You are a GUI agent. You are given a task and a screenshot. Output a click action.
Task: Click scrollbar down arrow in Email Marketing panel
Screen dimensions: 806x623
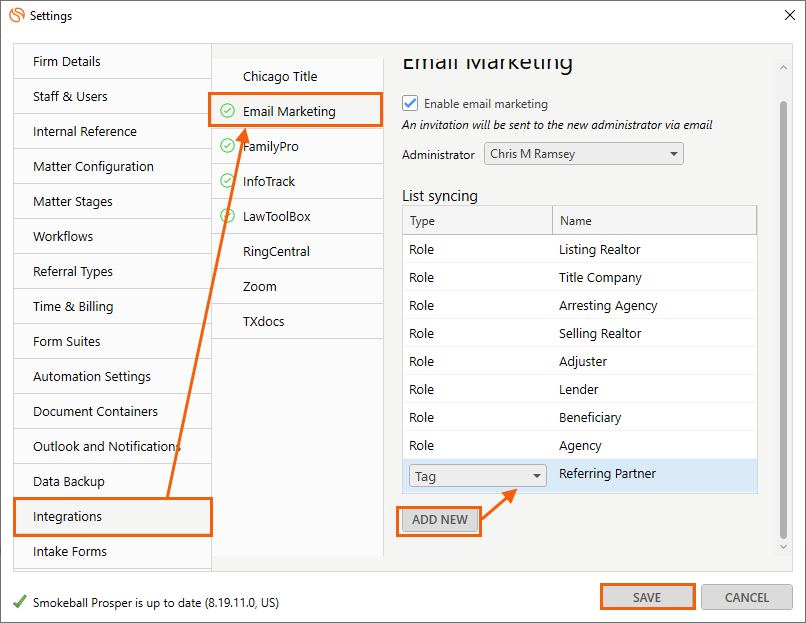[x=783, y=547]
